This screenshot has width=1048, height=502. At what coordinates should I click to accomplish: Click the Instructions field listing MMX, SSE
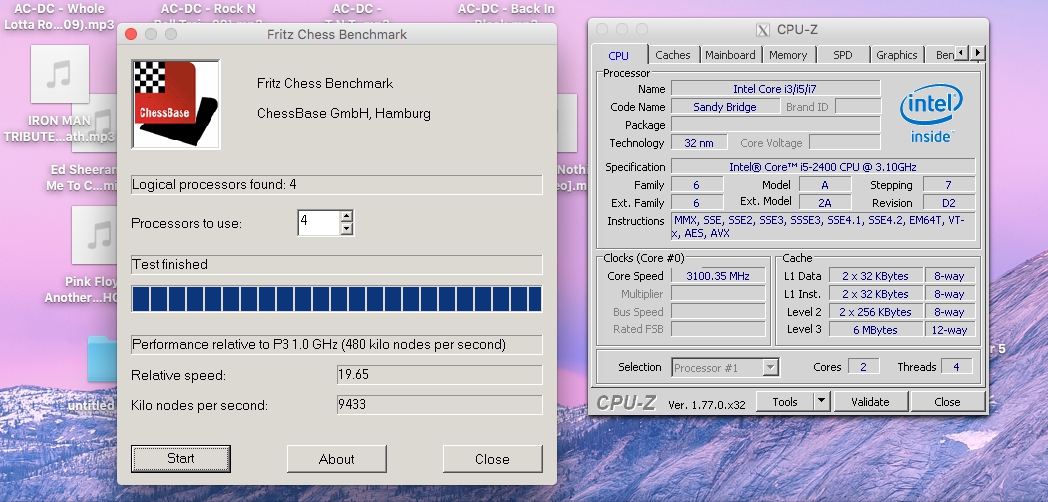[823, 227]
